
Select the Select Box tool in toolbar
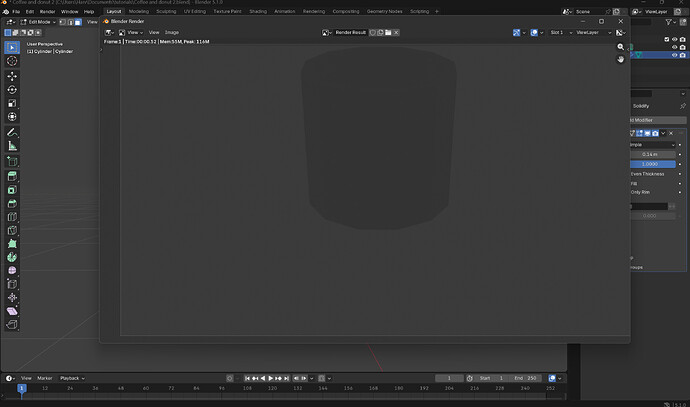(12, 48)
